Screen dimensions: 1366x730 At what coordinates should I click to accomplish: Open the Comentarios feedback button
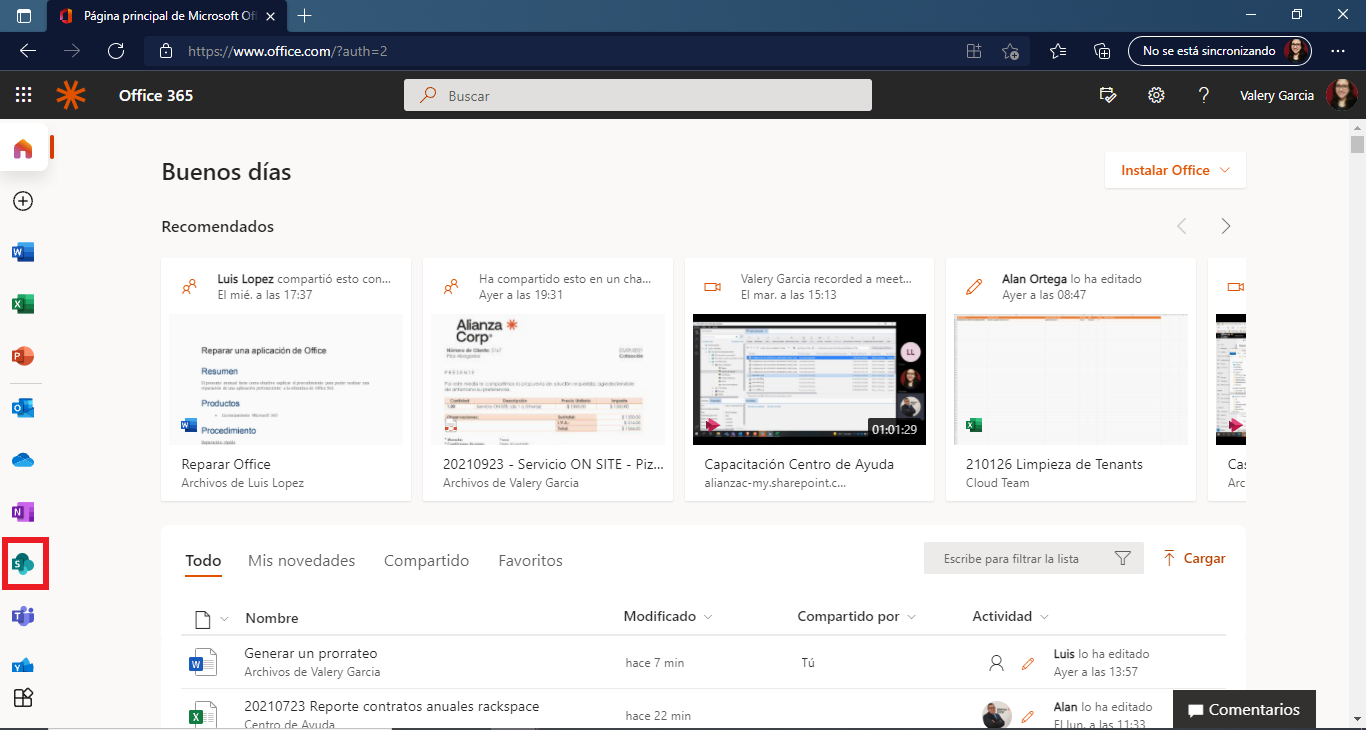tap(1244, 710)
